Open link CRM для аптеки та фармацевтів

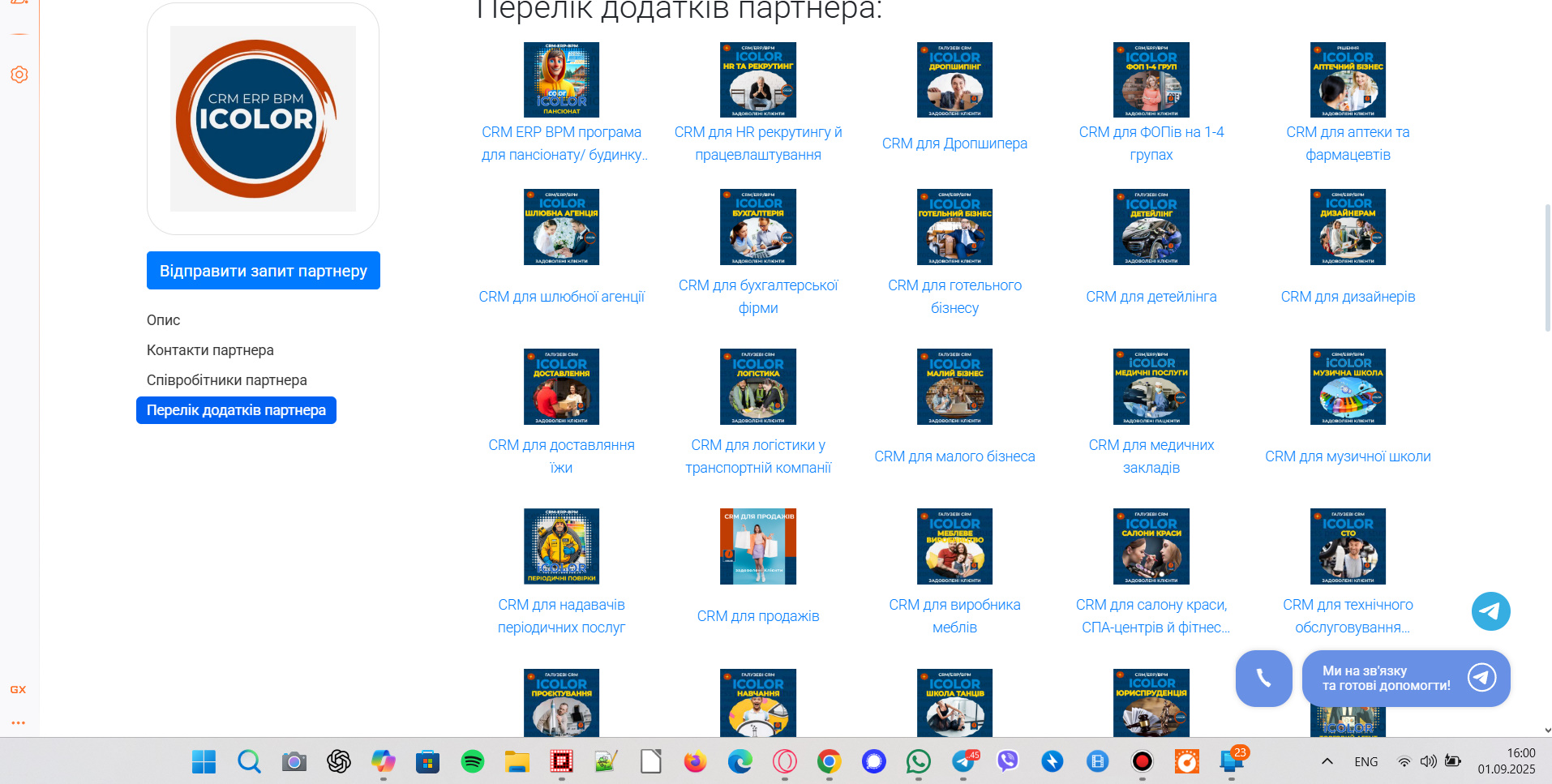[x=1348, y=144]
